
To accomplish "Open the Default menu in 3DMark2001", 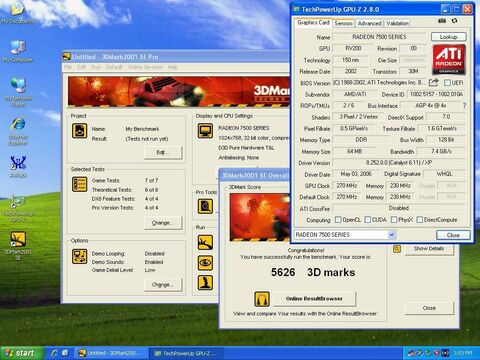I will tap(114, 67).
